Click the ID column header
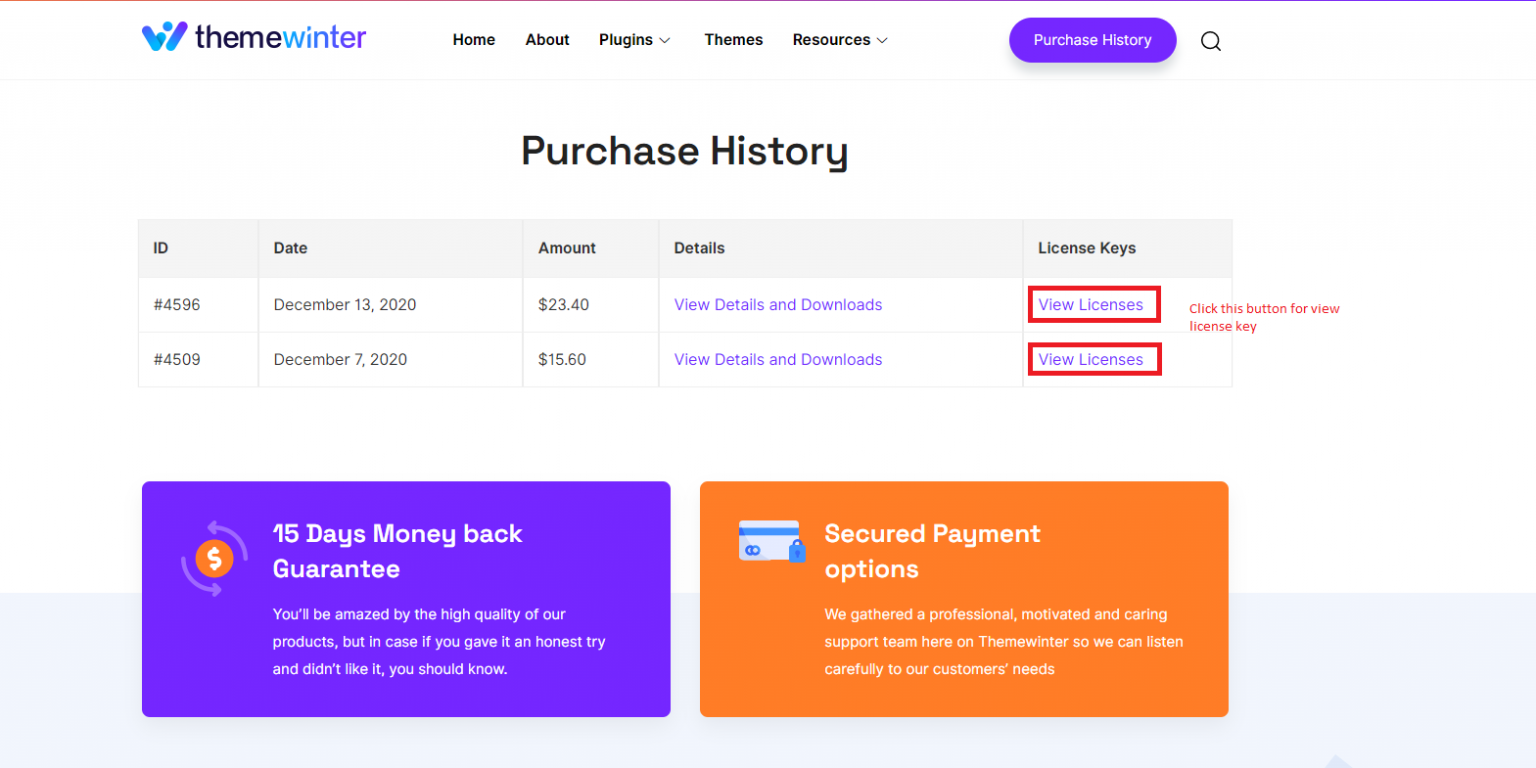Viewport: 1536px width, 768px height. pyautogui.click(x=161, y=248)
